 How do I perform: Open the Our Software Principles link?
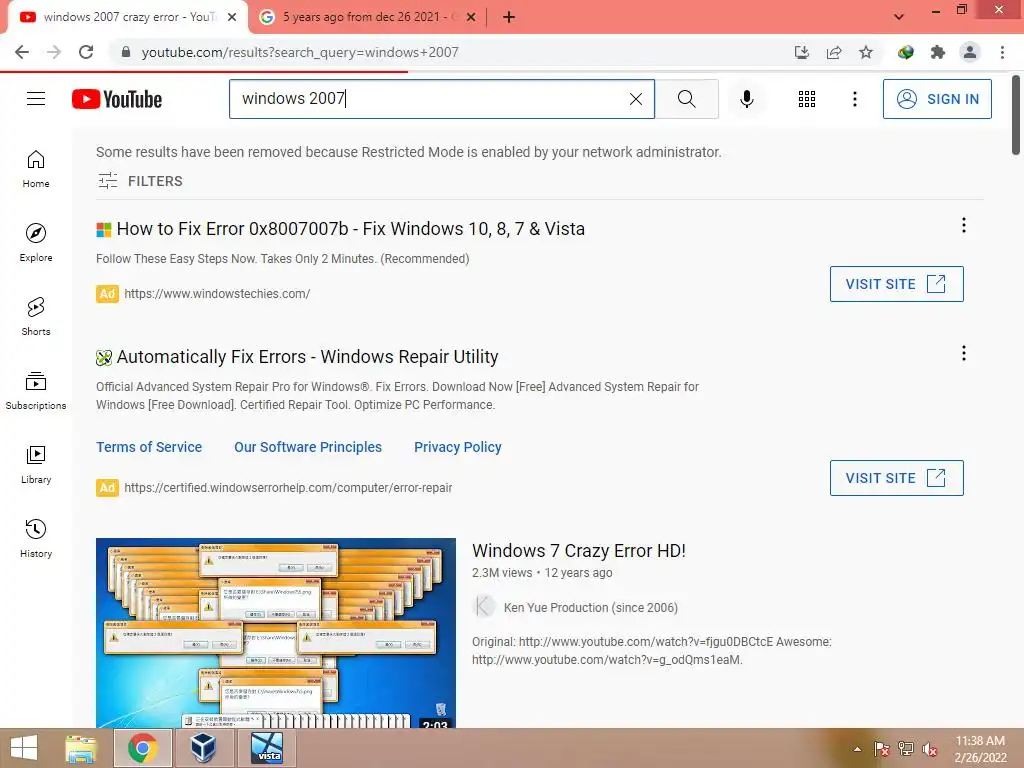(x=308, y=447)
